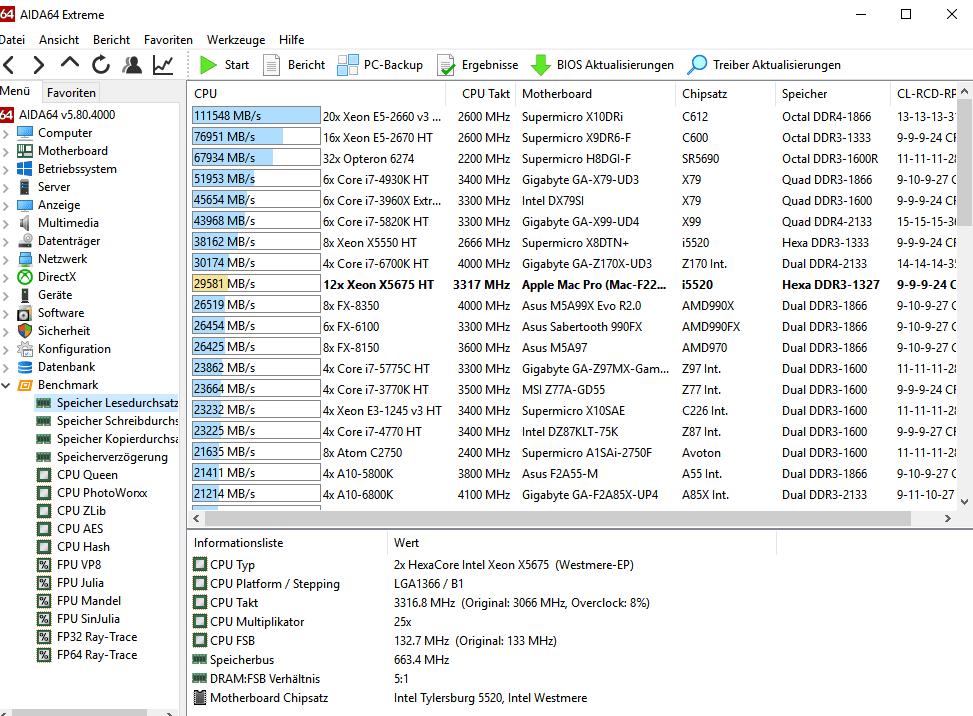Select the 12x Xeon X5675 HT row
Image resolution: width=973 pixels, height=716 pixels.
point(574,284)
